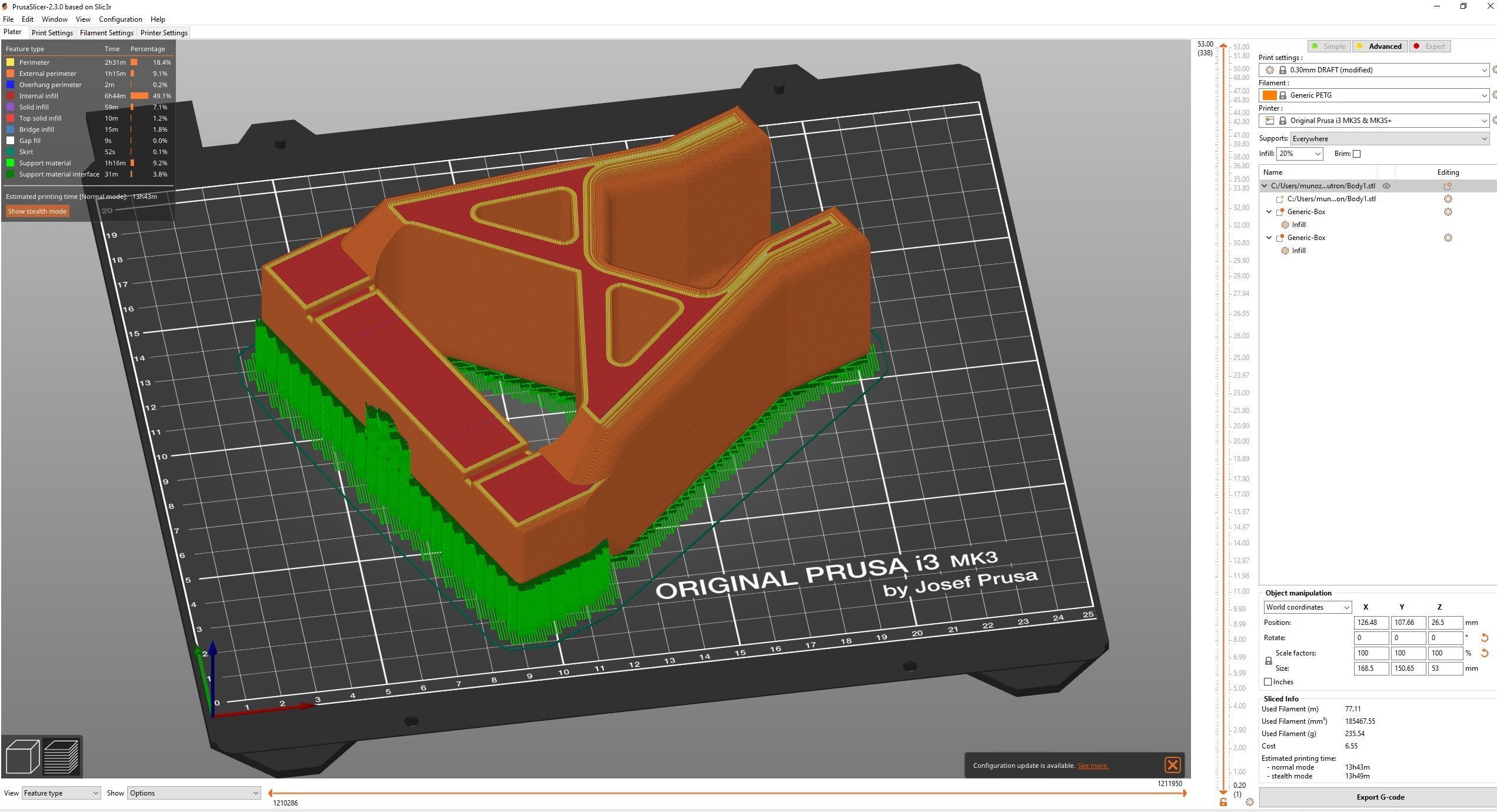
Task: Open the Infill percentage dropdown
Action: tap(1299, 154)
